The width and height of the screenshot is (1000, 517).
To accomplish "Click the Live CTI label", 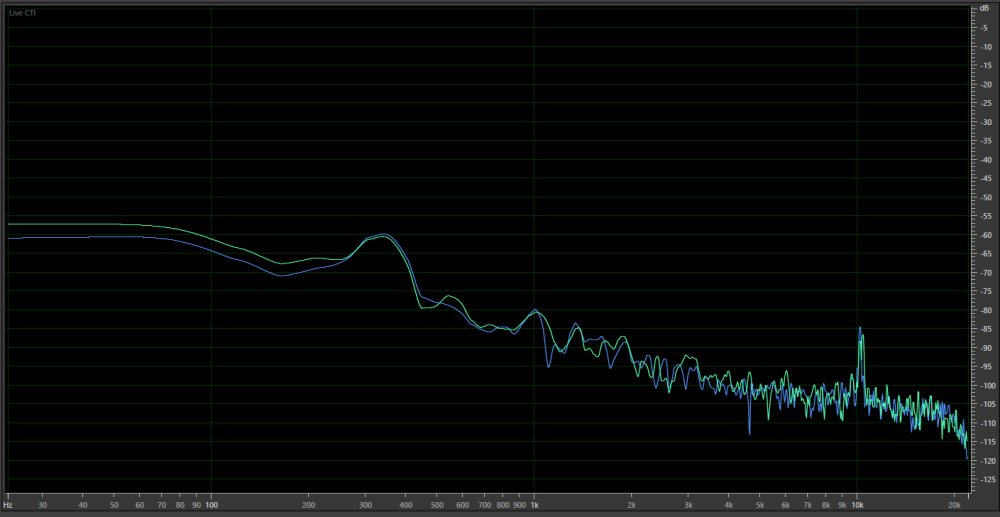I will pos(22,13).
